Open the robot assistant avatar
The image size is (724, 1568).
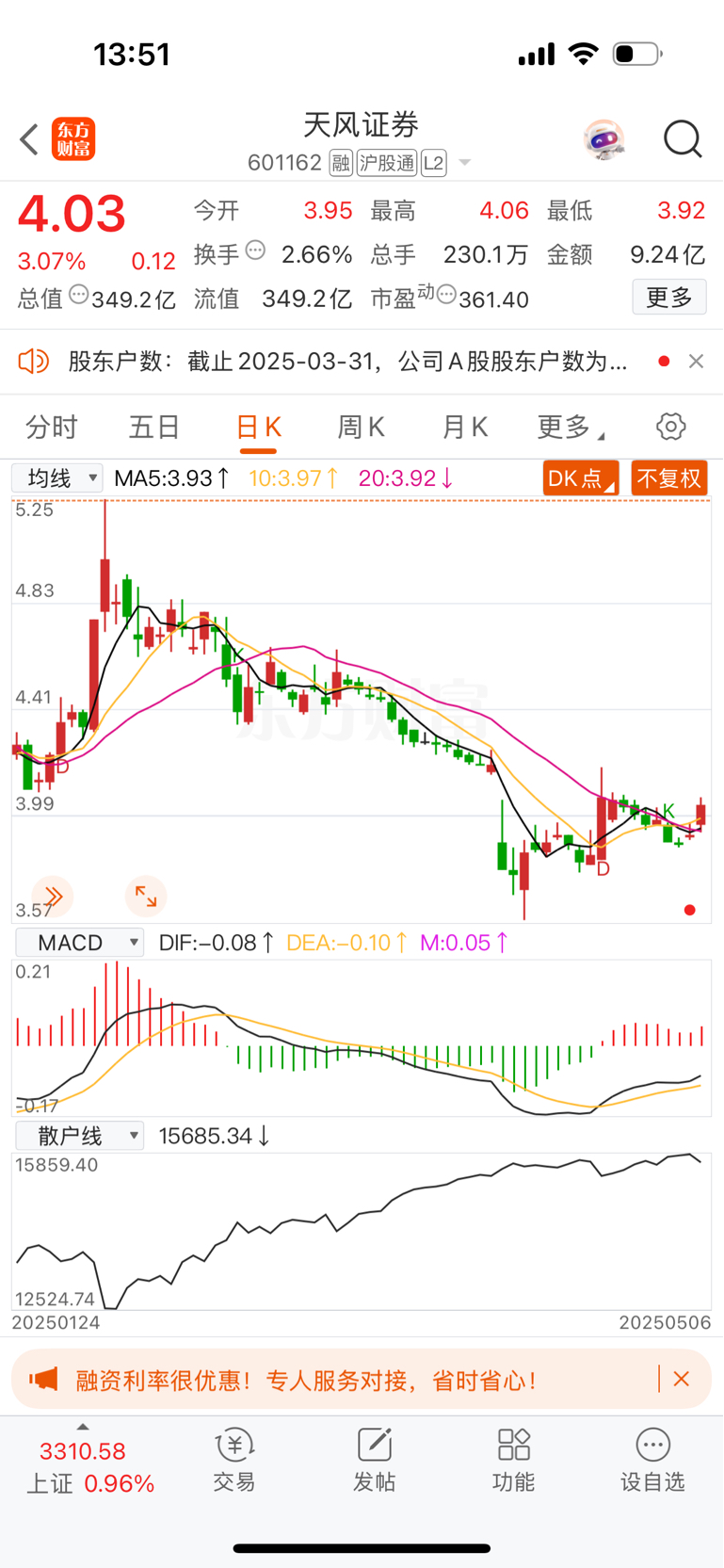click(x=603, y=139)
